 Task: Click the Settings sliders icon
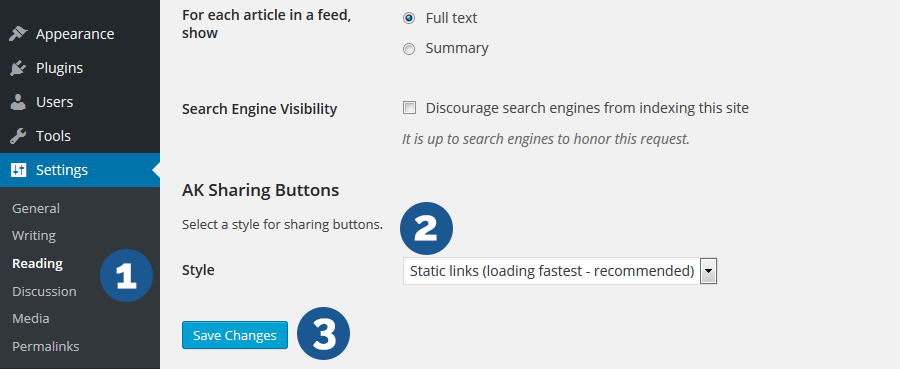(x=18, y=170)
